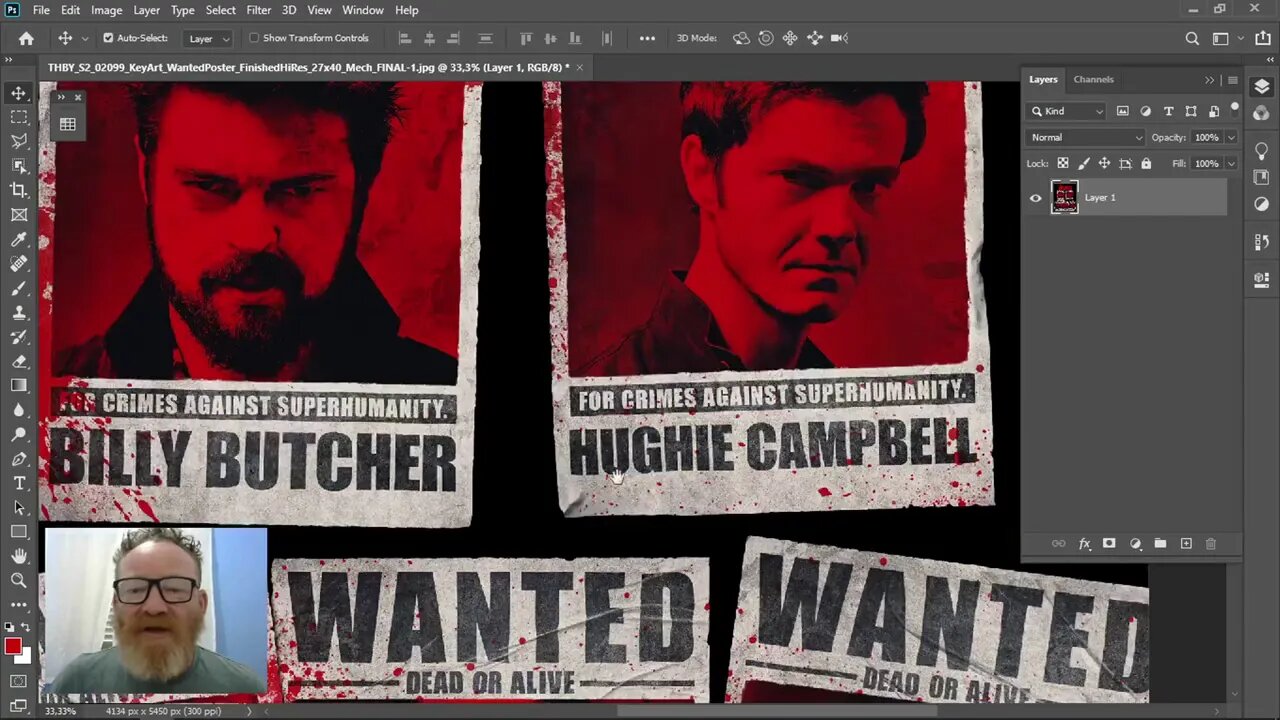This screenshot has width=1280, height=720.
Task: Click the Delete layer trash icon
Action: coord(1211,544)
